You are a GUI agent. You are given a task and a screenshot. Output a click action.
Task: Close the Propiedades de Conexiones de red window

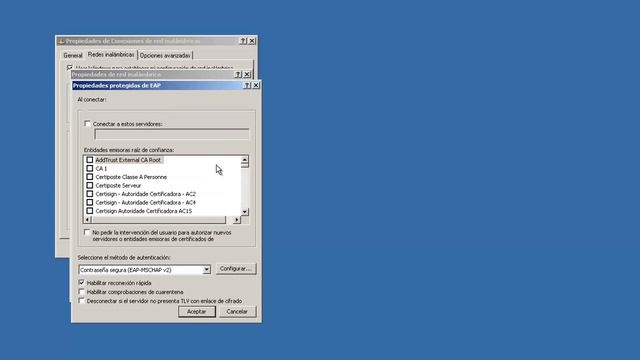click(x=252, y=41)
